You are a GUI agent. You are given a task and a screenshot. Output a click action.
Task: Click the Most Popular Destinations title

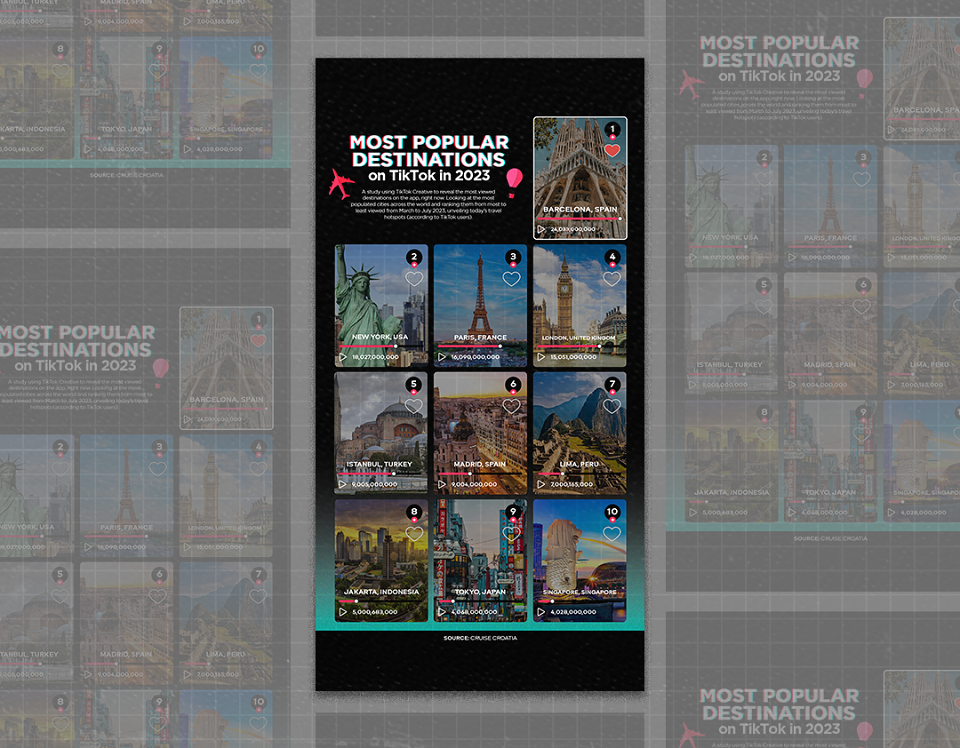click(429, 151)
